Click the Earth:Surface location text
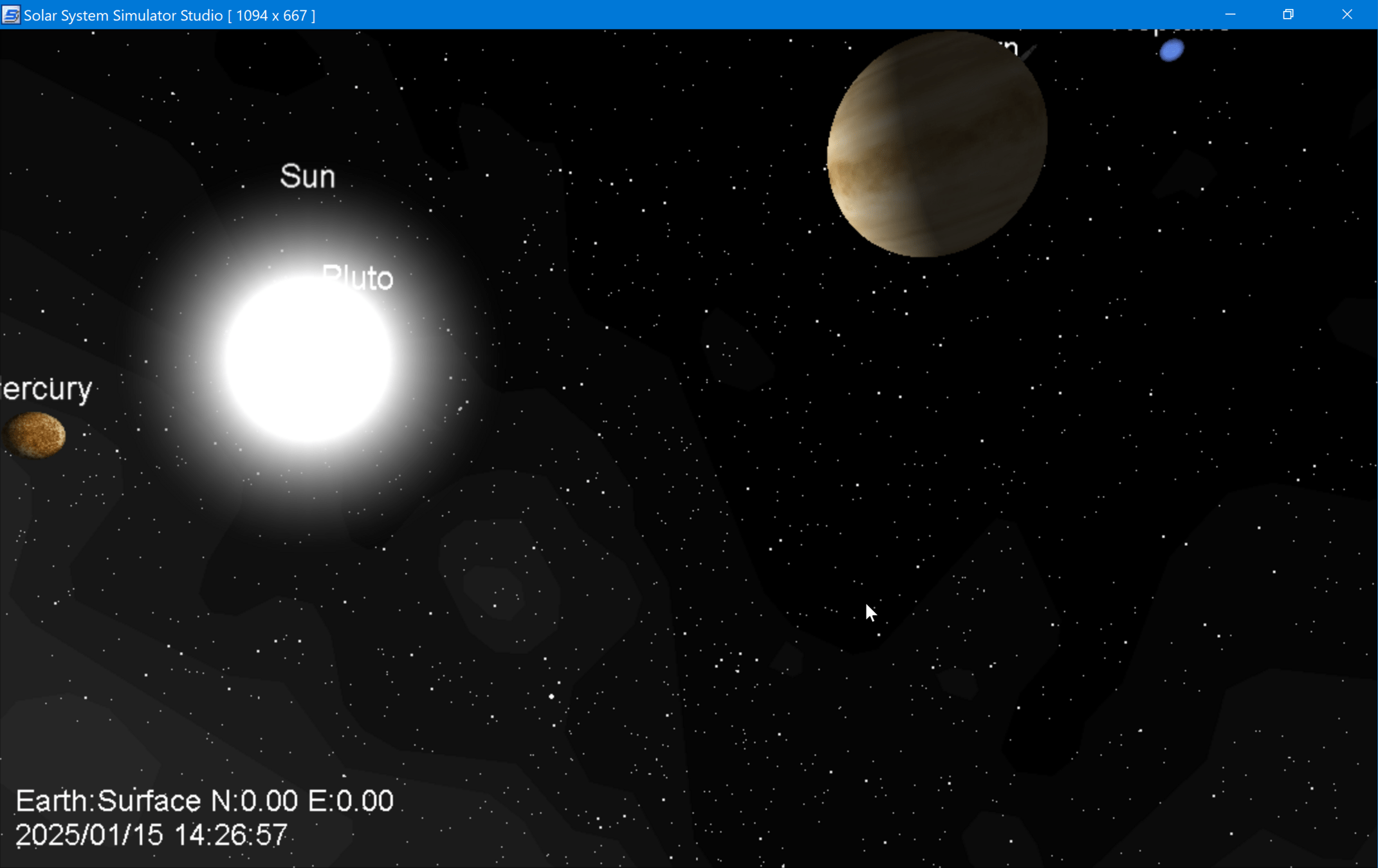Screen dimensions: 1378x868 (x=108, y=801)
